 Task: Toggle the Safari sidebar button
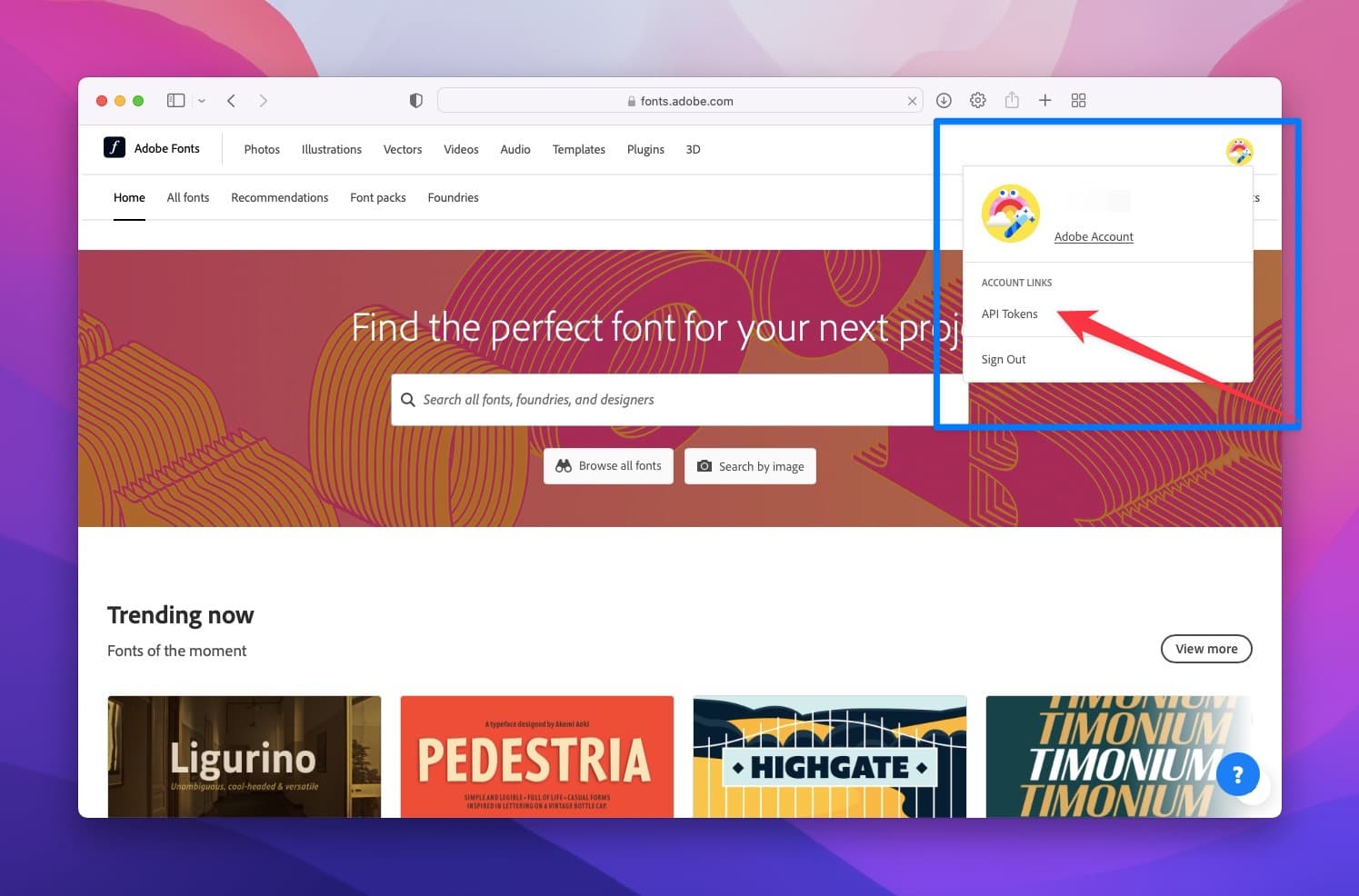(176, 101)
